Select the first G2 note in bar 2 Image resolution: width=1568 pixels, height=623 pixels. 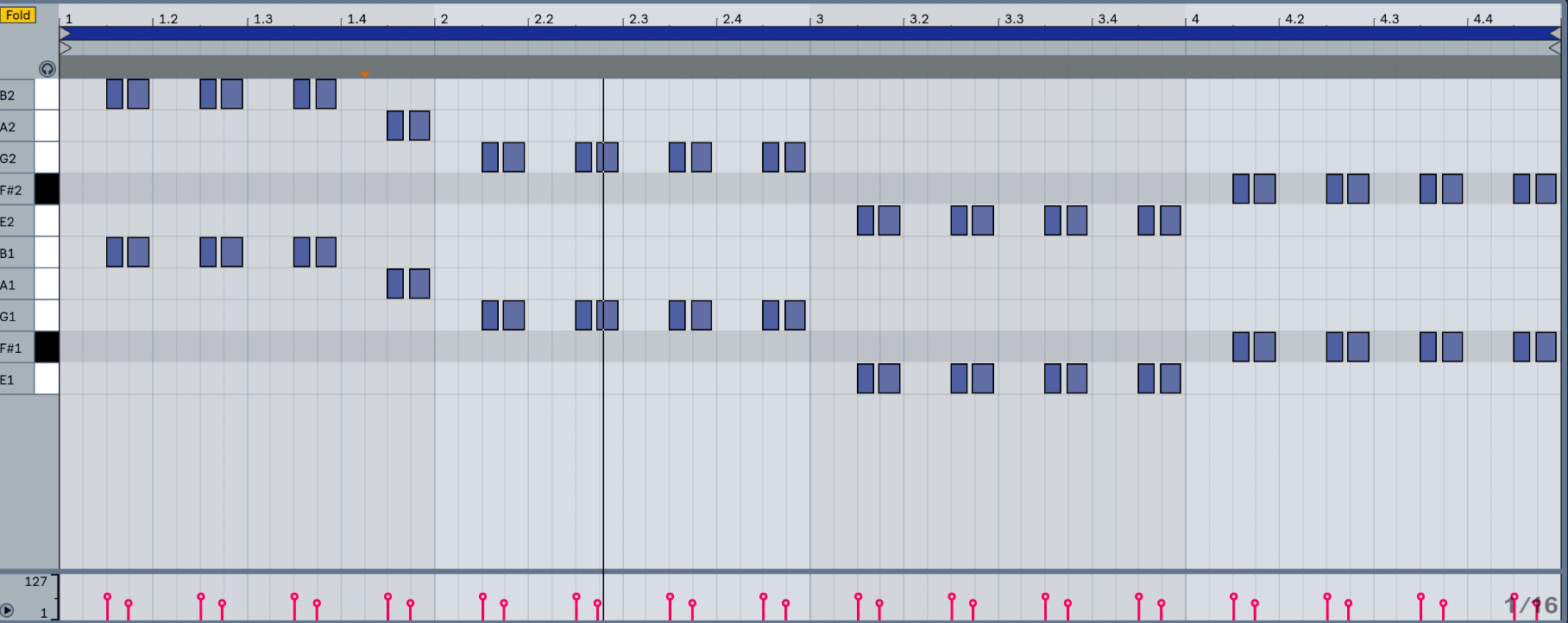[490, 157]
